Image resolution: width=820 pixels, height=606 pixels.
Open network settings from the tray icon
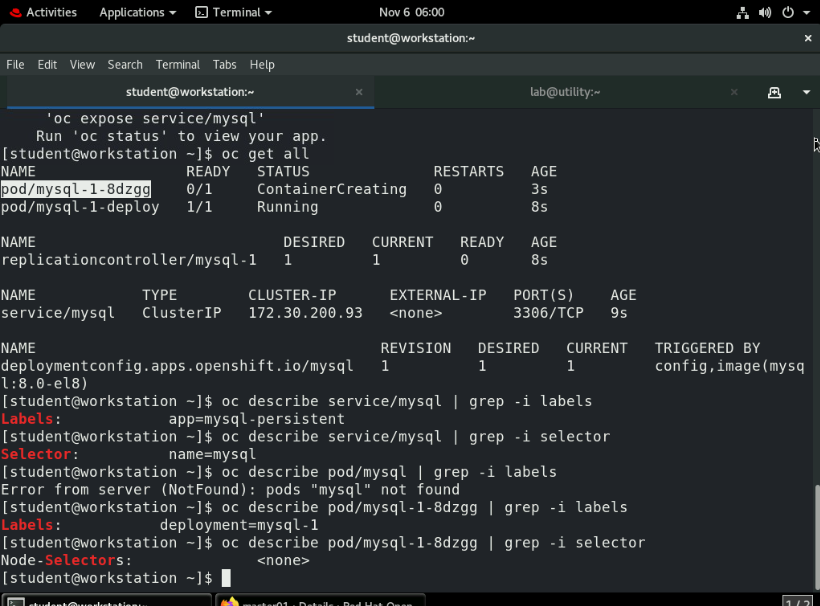(742, 12)
